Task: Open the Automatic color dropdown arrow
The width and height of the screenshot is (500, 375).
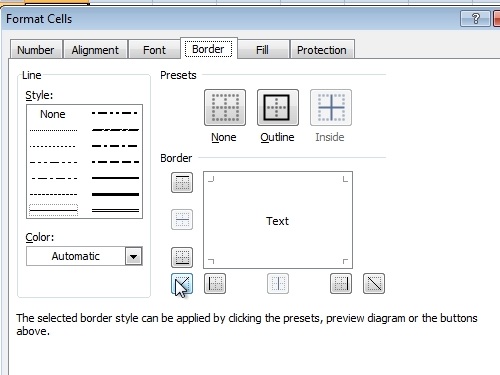Action: coord(133,256)
